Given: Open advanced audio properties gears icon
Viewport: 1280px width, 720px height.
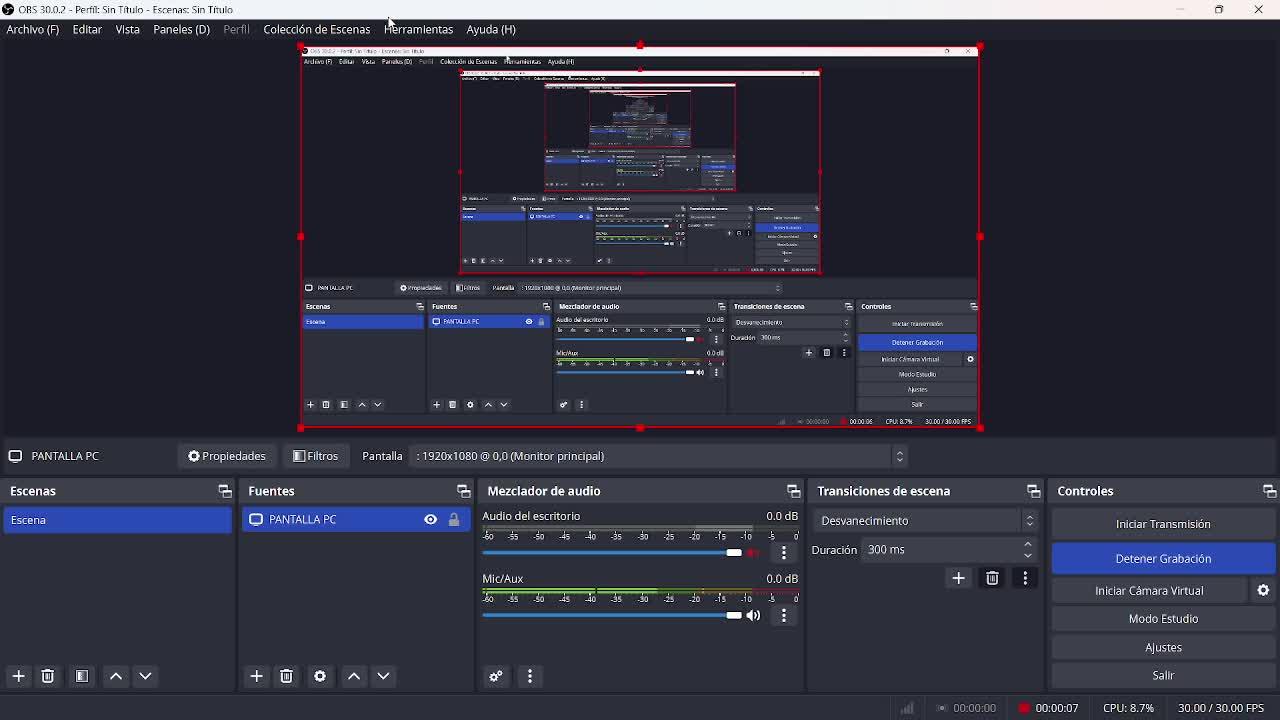Looking at the screenshot, I should [496, 676].
